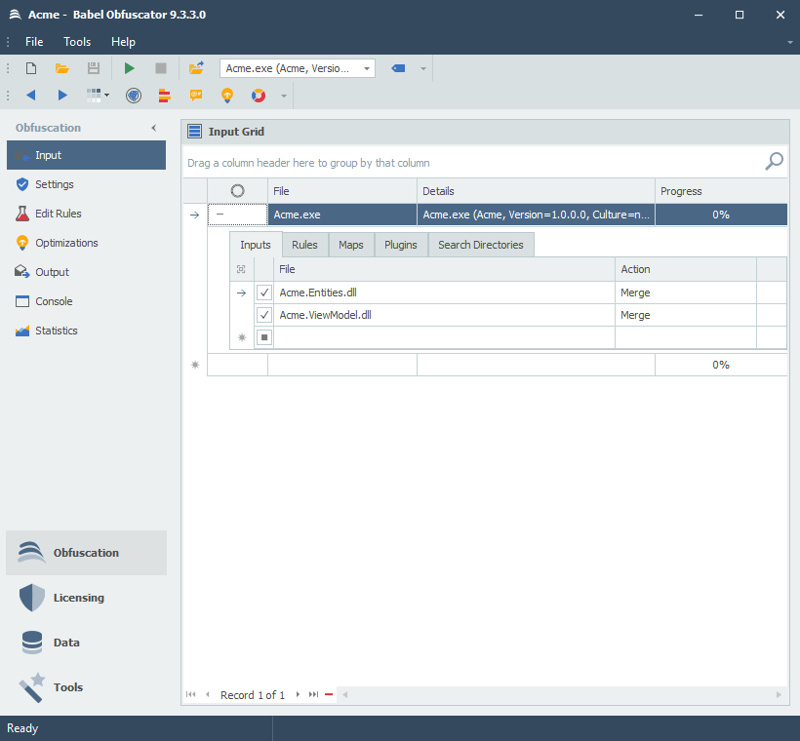
Task: Click the blue tag toolbar icon
Action: (398, 68)
